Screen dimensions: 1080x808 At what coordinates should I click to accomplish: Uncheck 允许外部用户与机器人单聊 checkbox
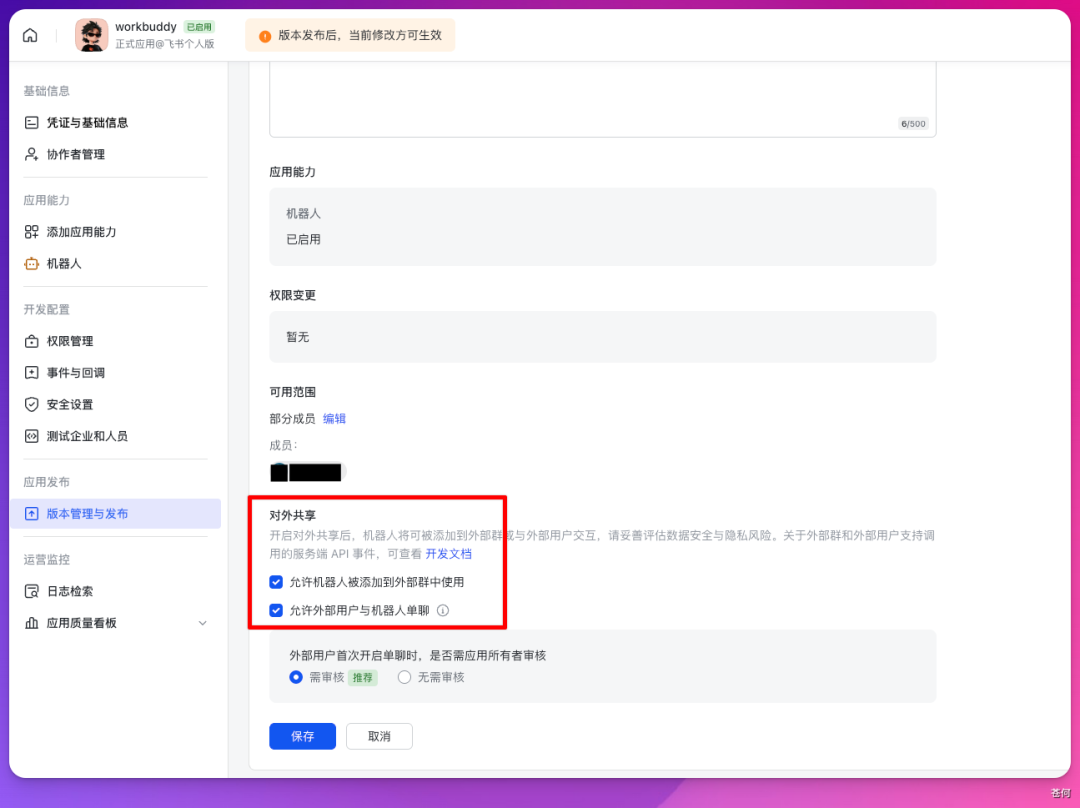pos(276,610)
